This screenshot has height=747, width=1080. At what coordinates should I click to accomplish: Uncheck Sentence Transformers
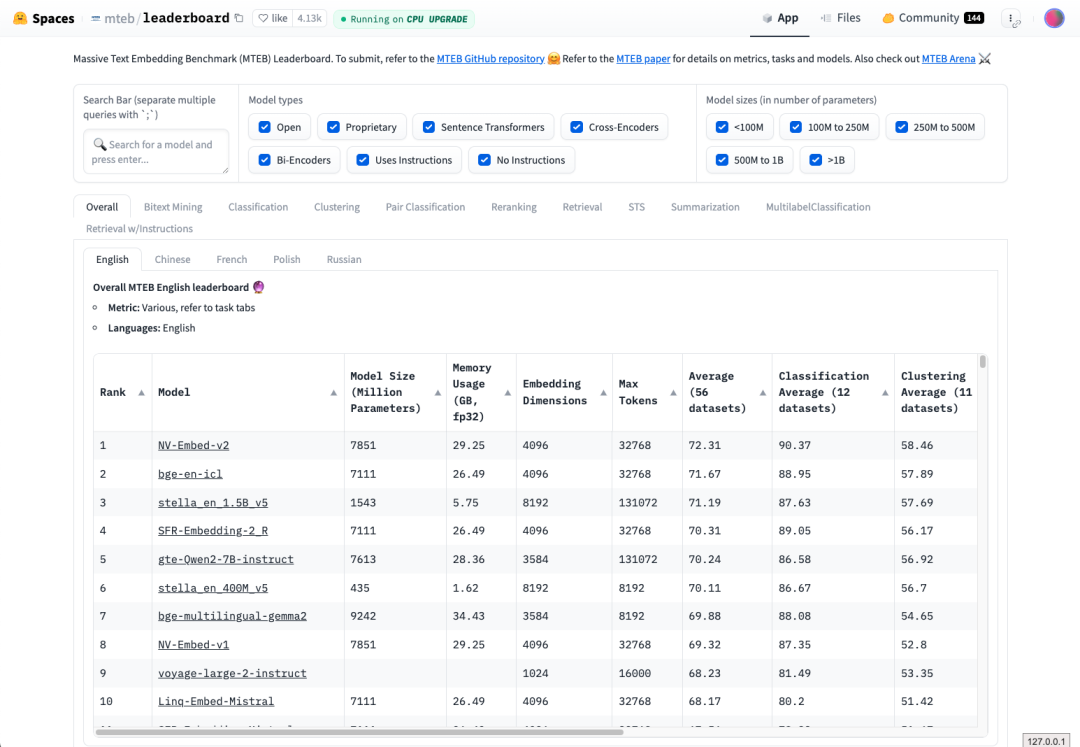point(428,127)
